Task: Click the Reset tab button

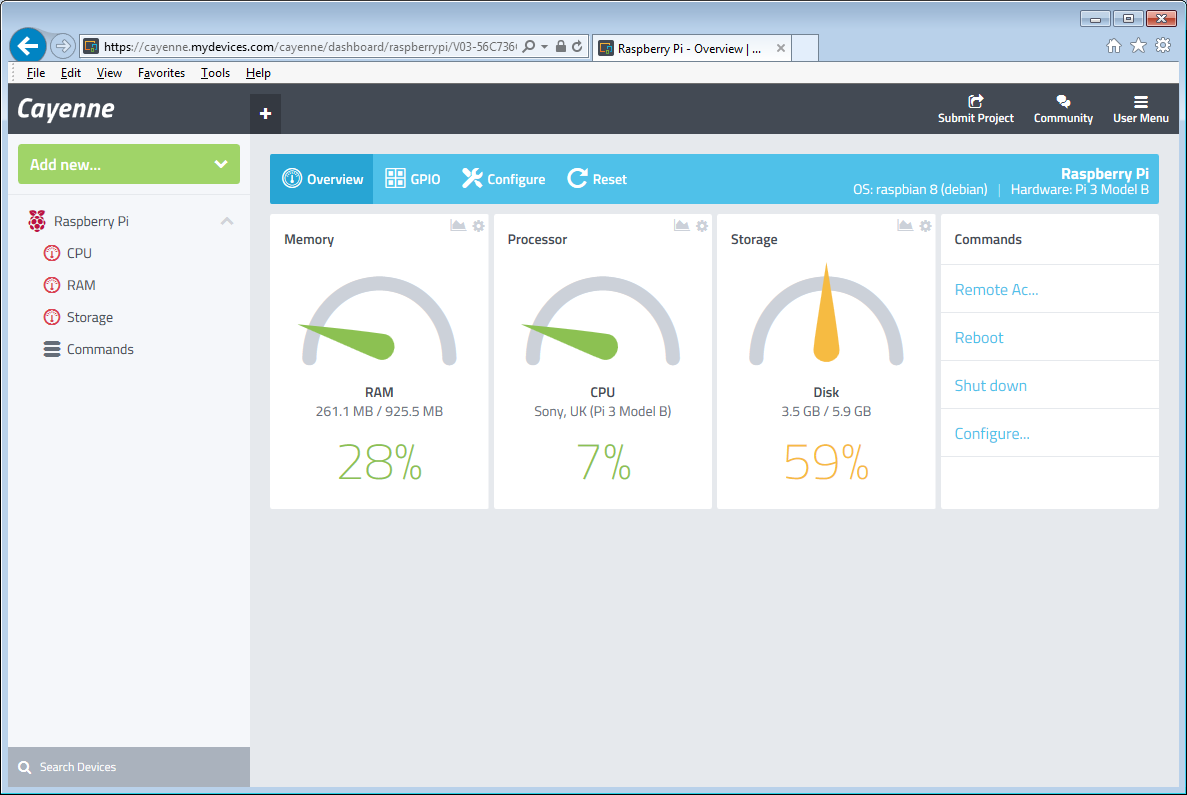Action: point(597,179)
